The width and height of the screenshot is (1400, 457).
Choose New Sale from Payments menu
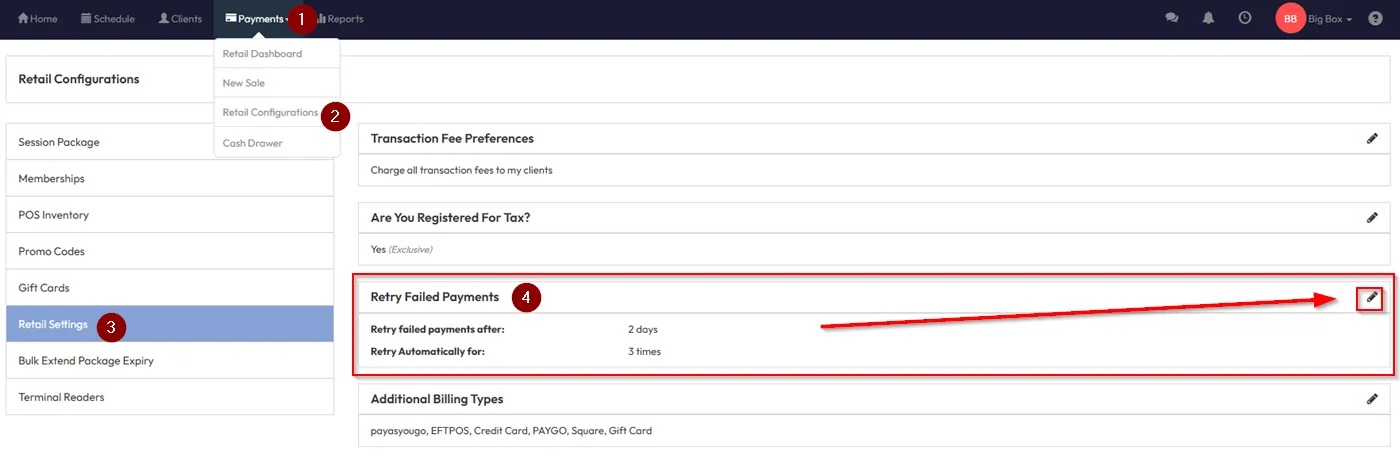[x=244, y=83]
